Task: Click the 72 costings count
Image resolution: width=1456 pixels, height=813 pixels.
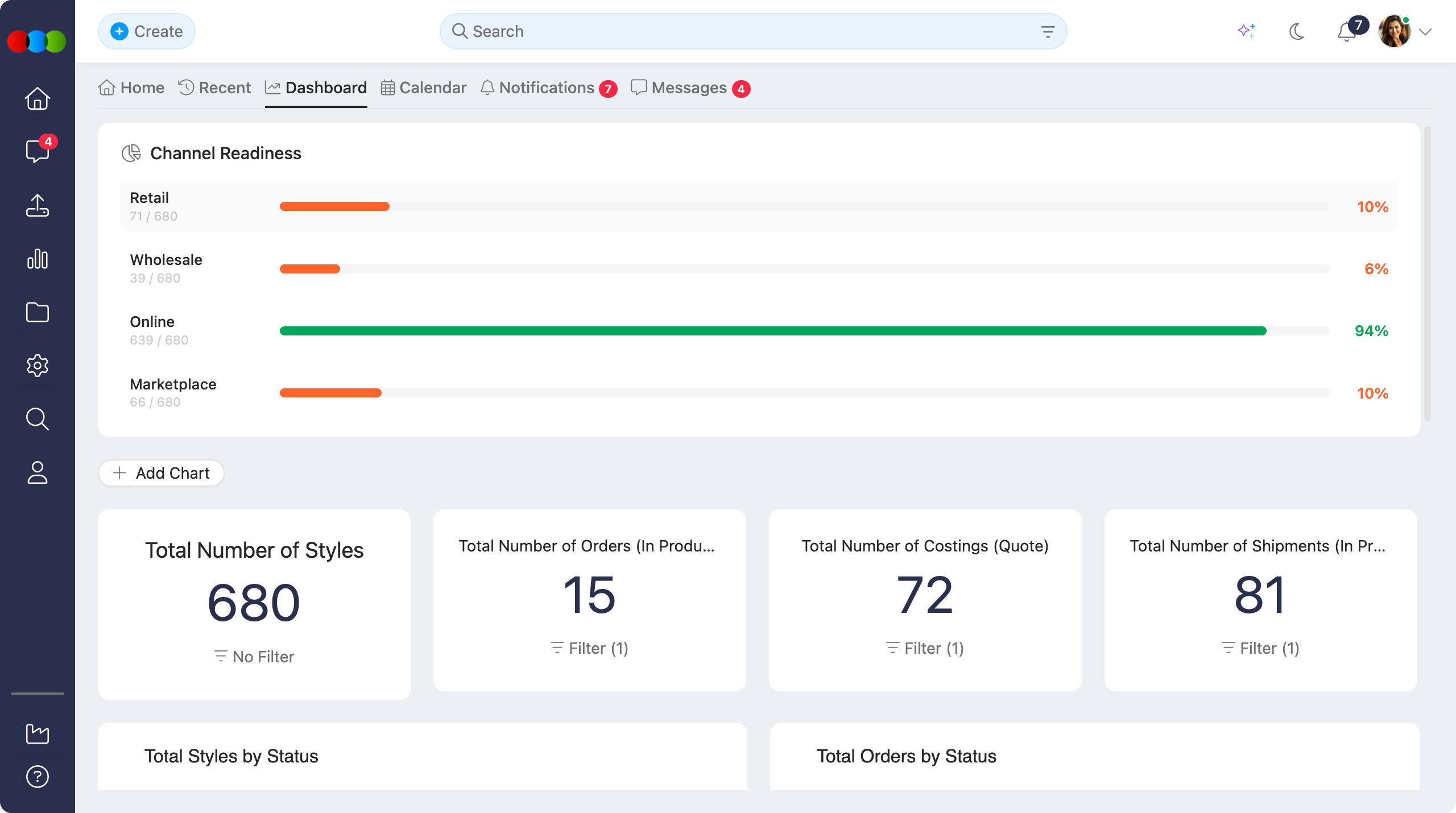Action: point(925,595)
